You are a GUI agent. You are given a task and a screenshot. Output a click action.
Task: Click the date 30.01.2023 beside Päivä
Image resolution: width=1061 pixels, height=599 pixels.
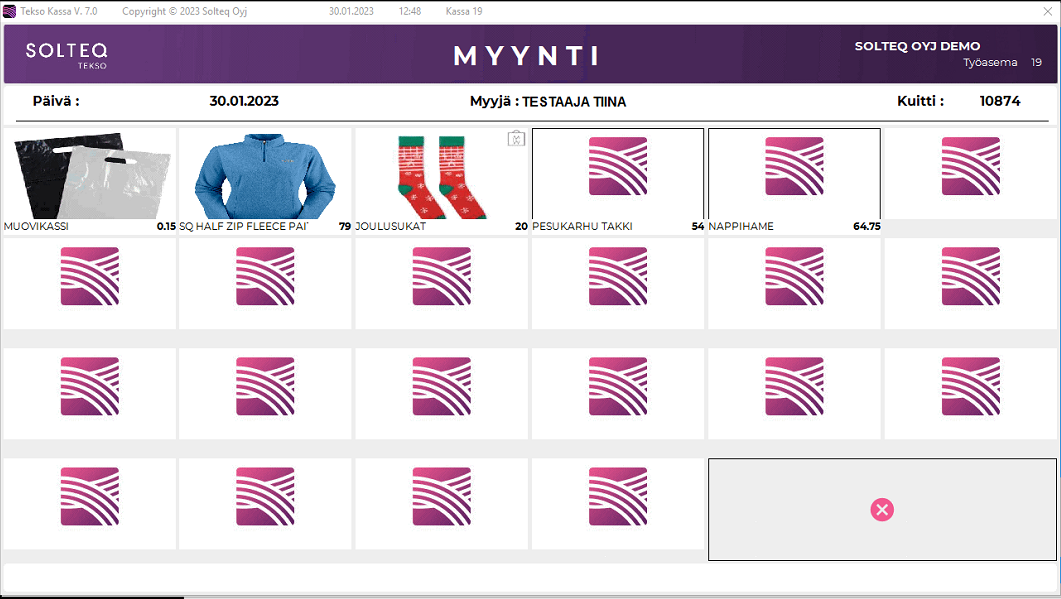pyautogui.click(x=244, y=101)
